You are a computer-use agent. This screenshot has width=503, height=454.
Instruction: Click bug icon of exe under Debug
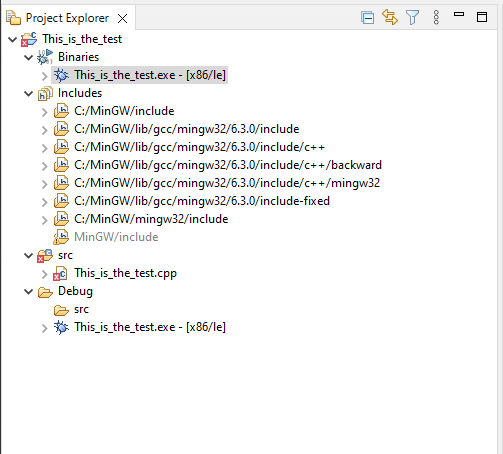coord(61,327)
